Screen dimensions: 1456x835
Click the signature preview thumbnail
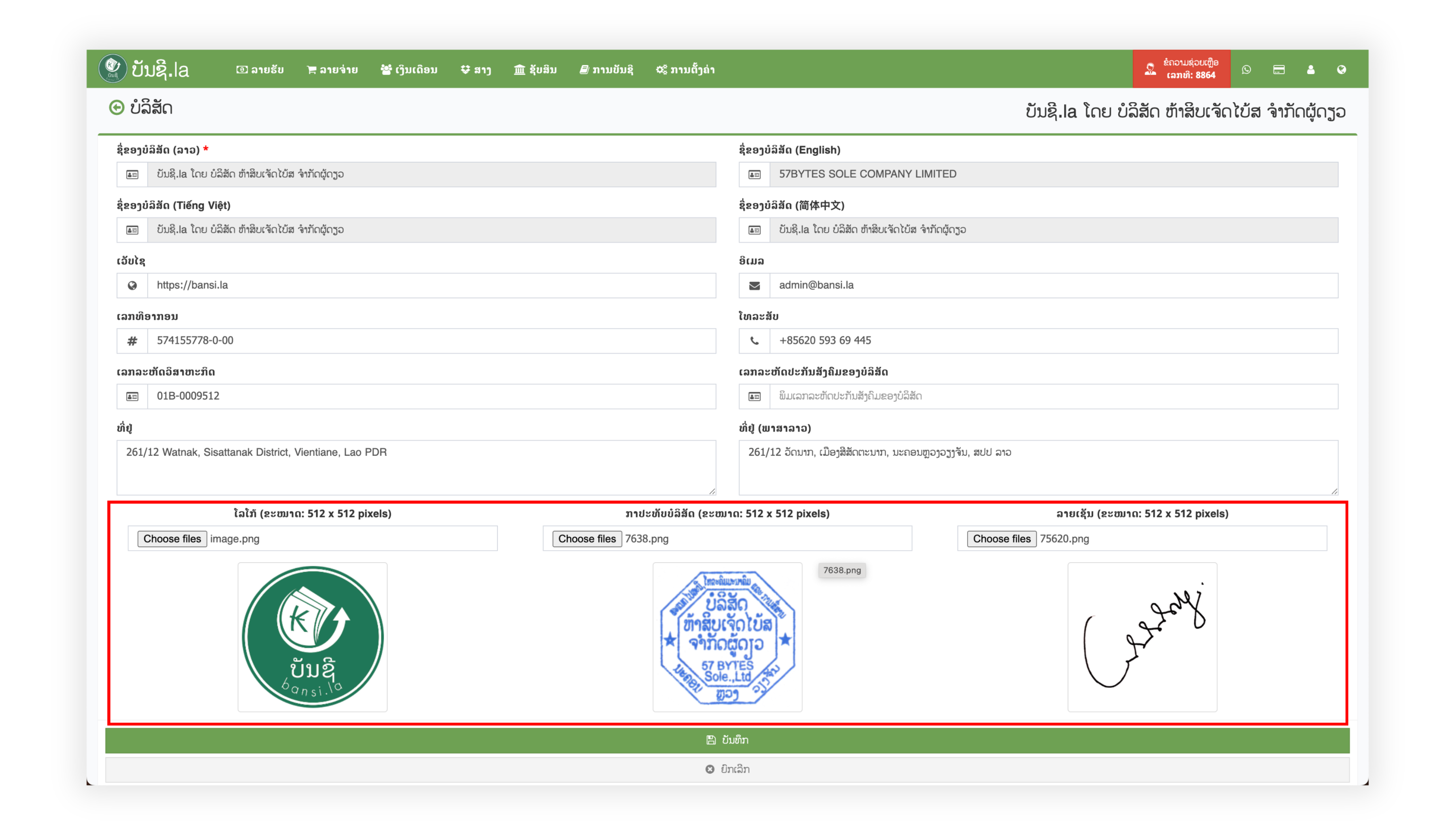(x=1142, y=637)
